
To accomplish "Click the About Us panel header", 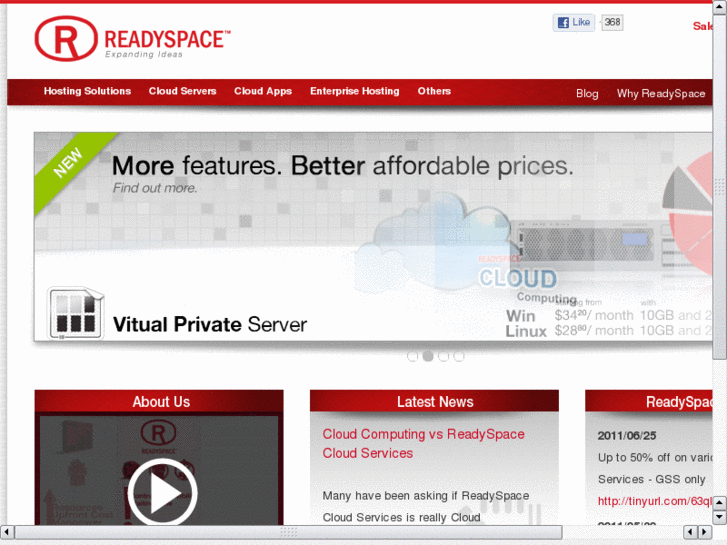I will 159,401.
